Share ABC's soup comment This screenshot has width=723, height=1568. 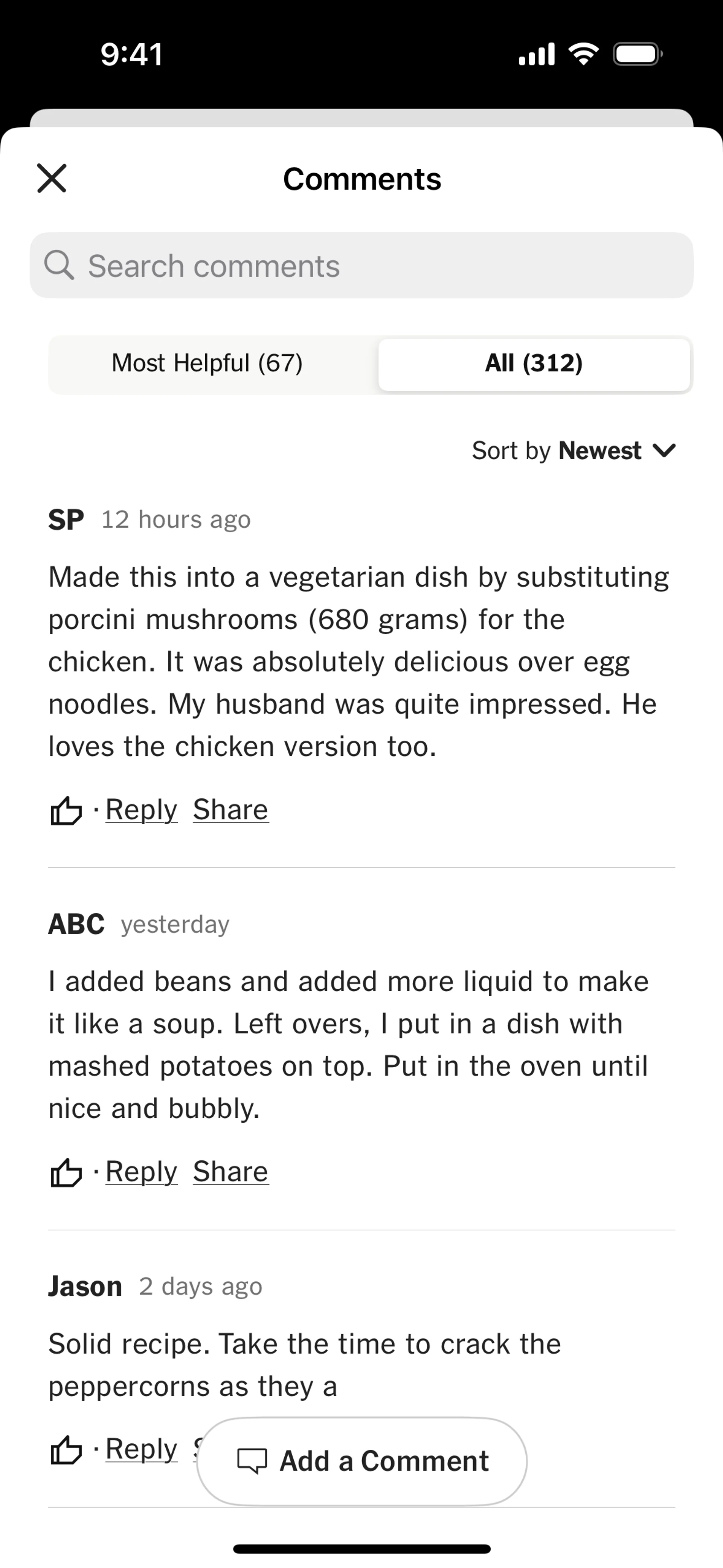click(x=231, y=1171)
